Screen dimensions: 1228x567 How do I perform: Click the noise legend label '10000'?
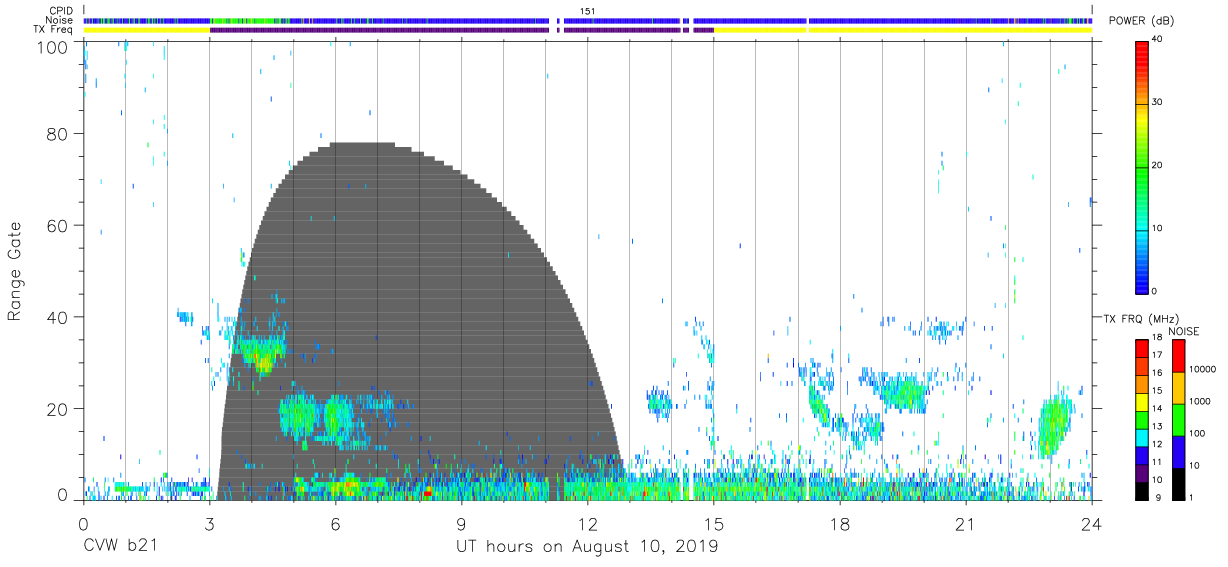click(1202, 369)
